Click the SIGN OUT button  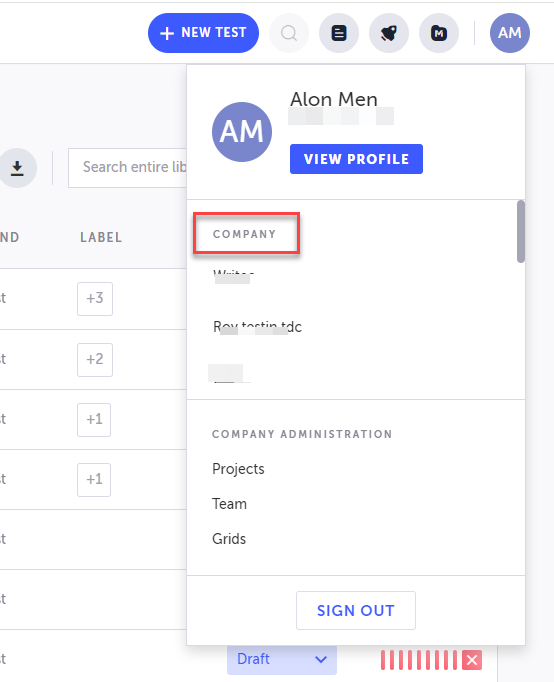click(356, 610)
